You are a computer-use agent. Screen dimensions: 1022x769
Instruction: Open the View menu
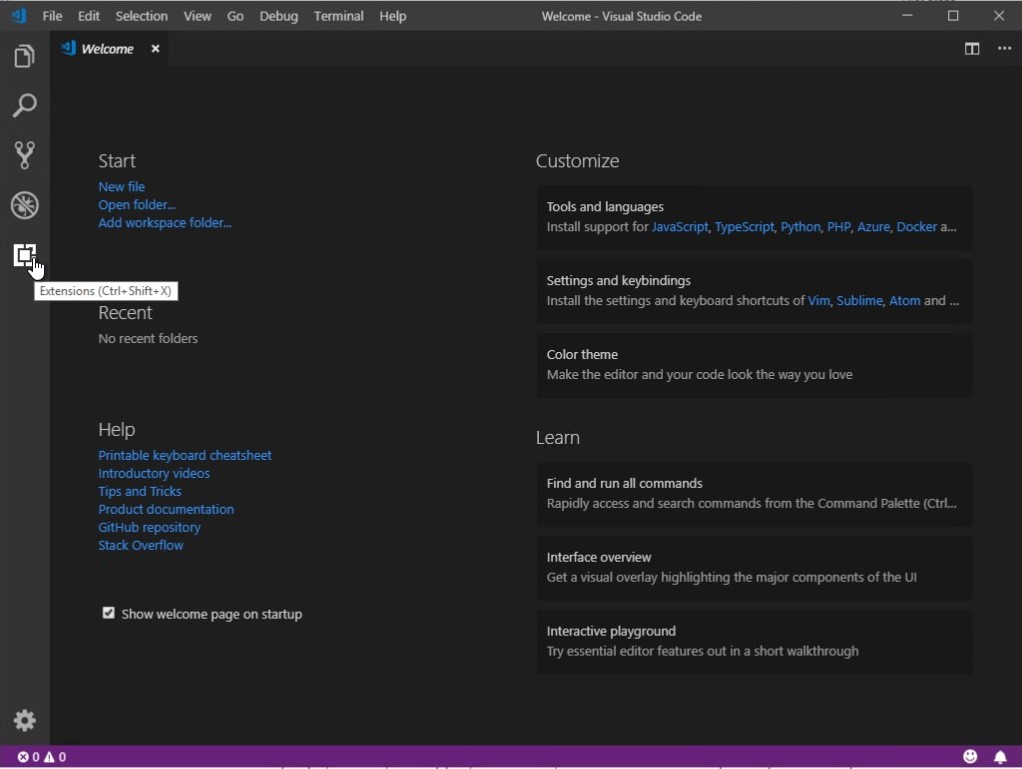(x=197, y=16)
